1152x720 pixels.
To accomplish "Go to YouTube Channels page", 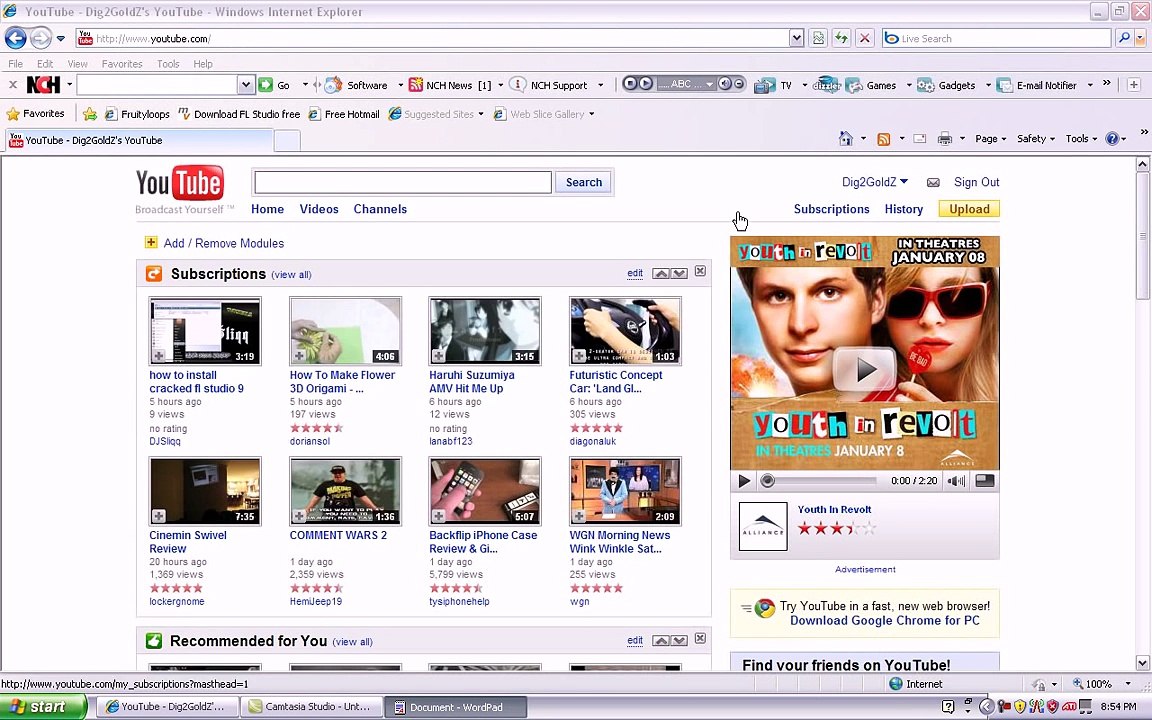I will 380,209.
